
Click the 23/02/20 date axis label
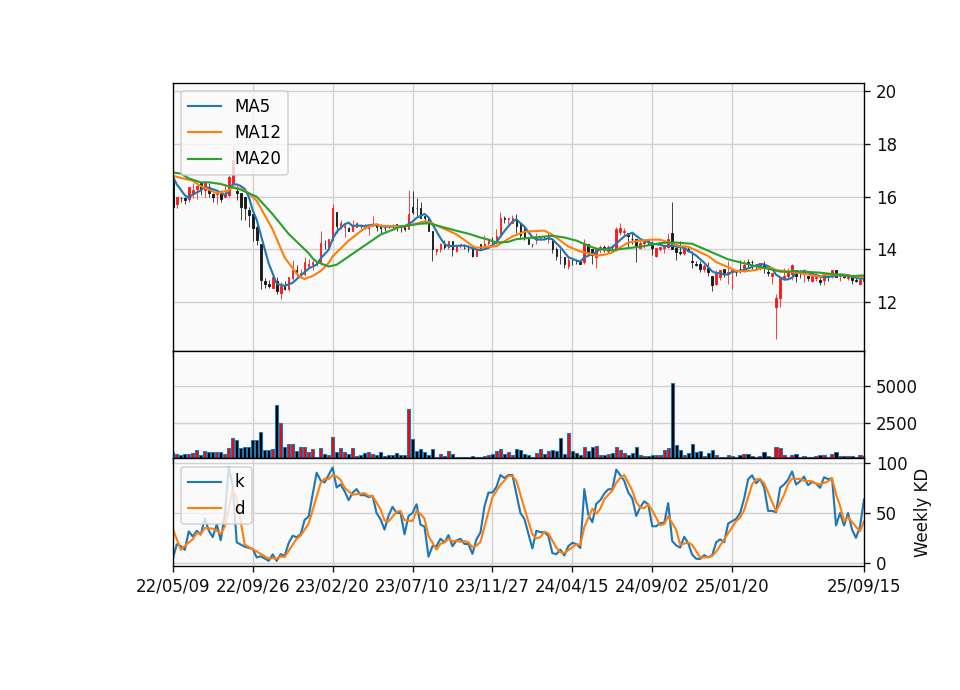(332, 586)
